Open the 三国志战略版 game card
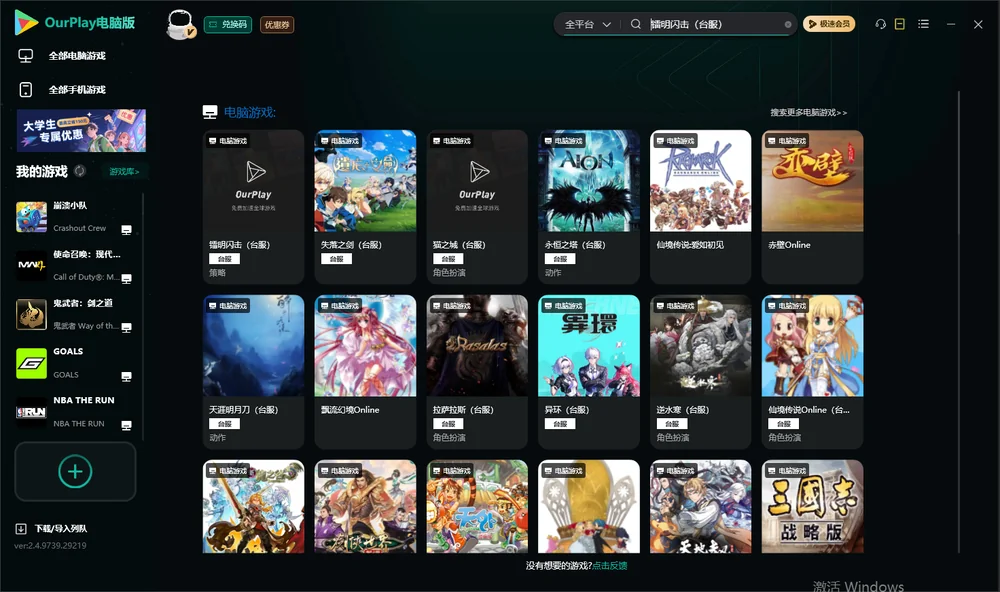This screenshot has width=1000, height=592. 812,507
